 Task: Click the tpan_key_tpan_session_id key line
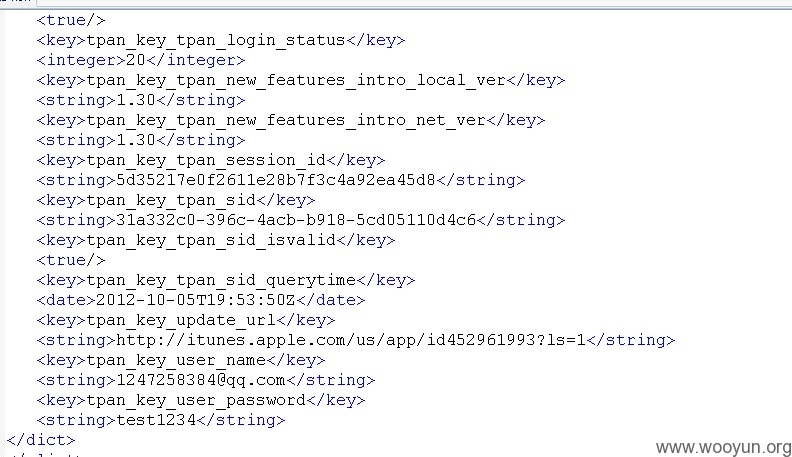[211, 161]
